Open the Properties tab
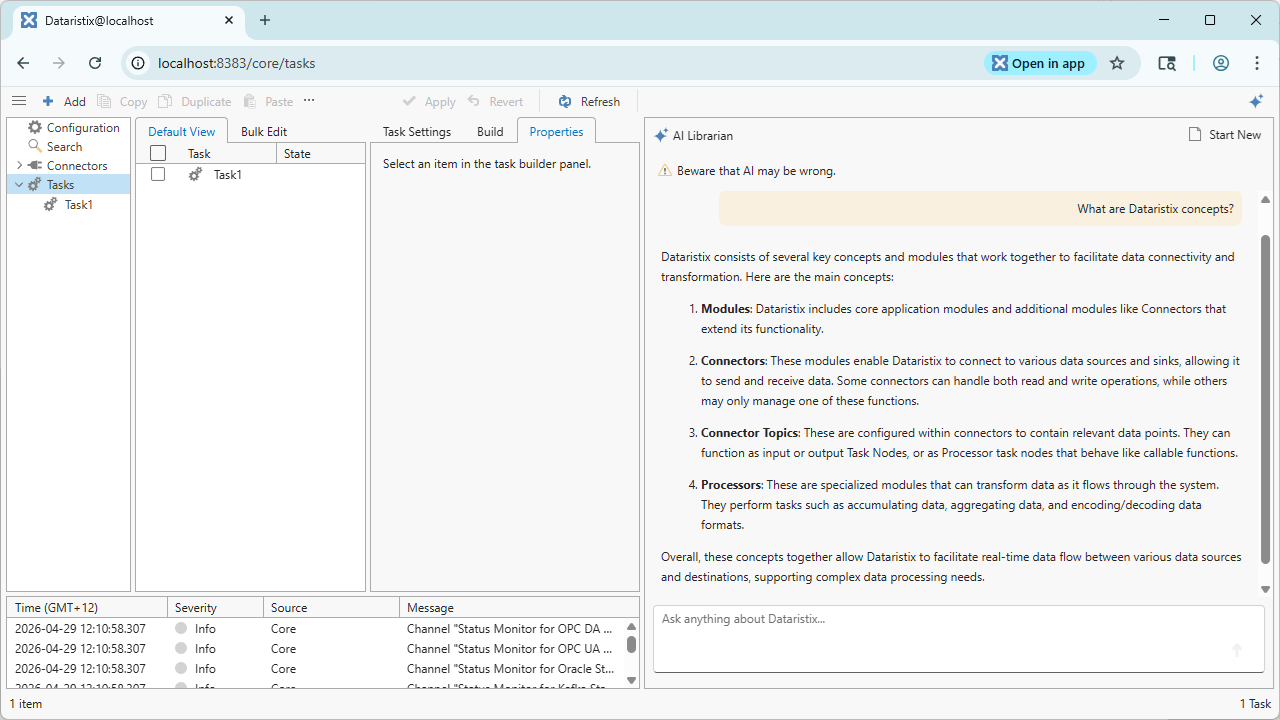Viewport: 1280px width, 720px height. pos(556,131)
